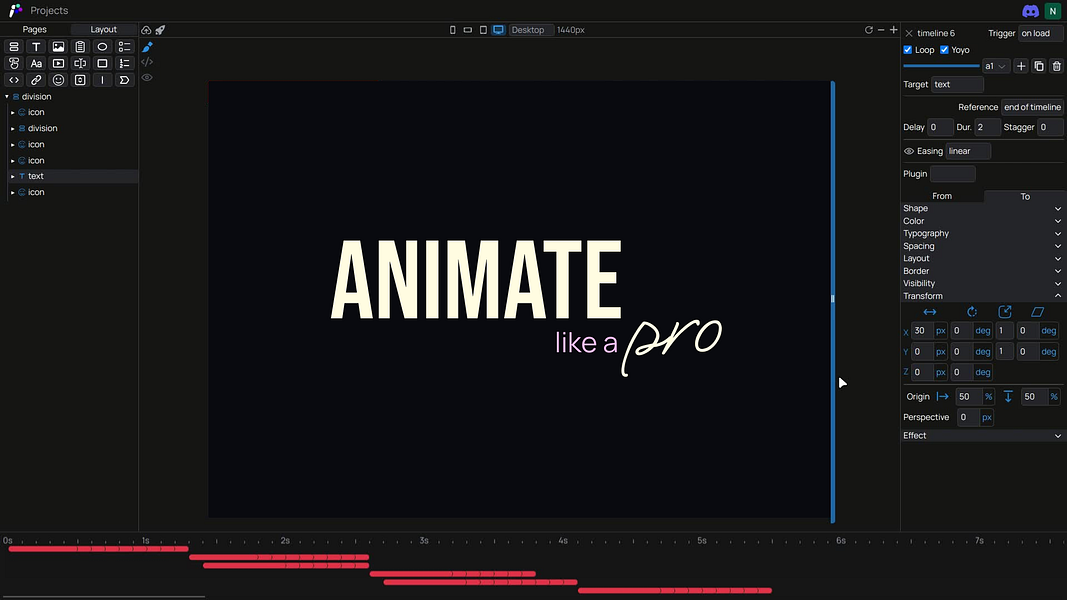
Task: Open the a1 animation dropdown
Action: [x=994, y=66]
